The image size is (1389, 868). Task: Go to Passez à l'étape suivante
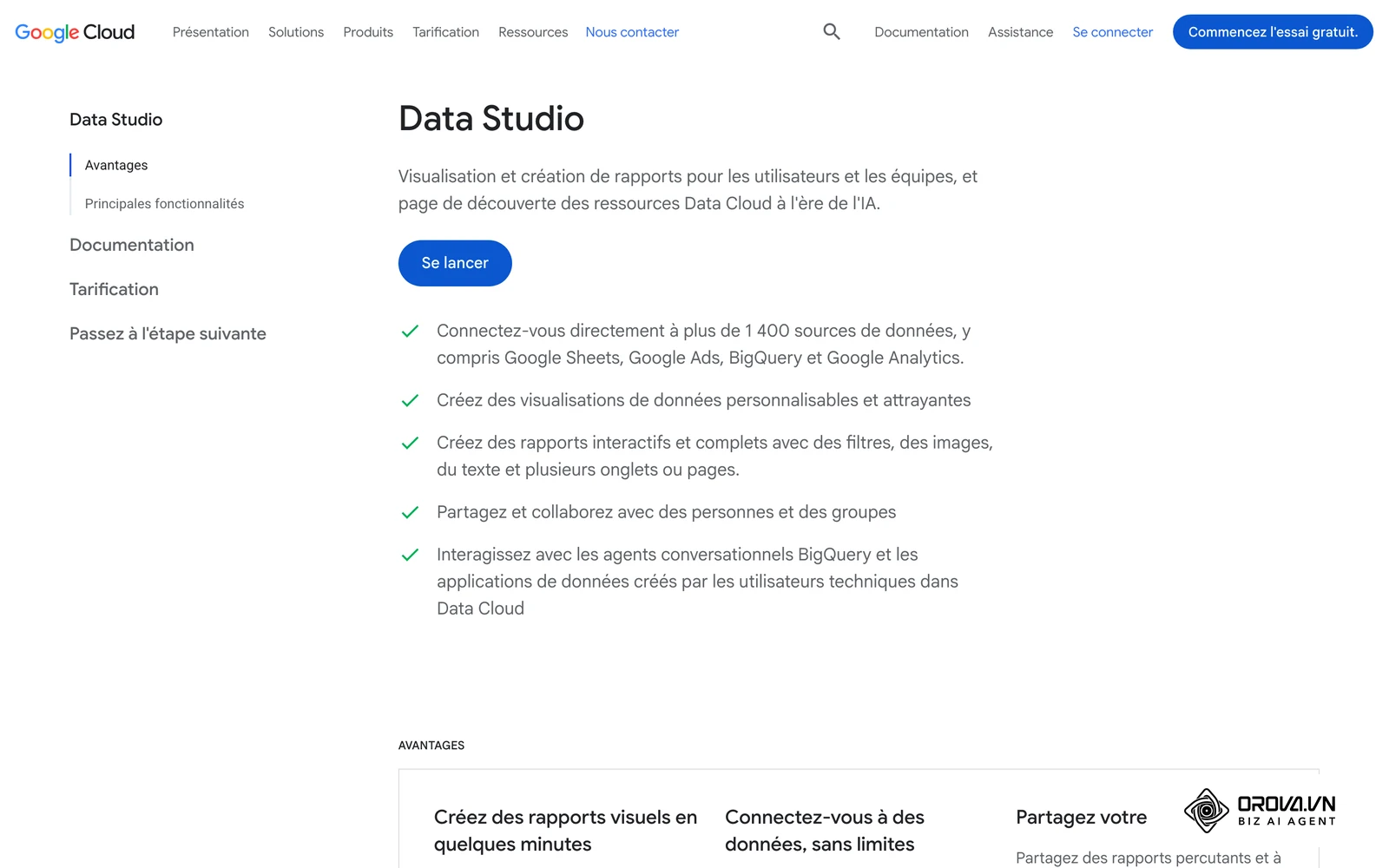(168, 333)
